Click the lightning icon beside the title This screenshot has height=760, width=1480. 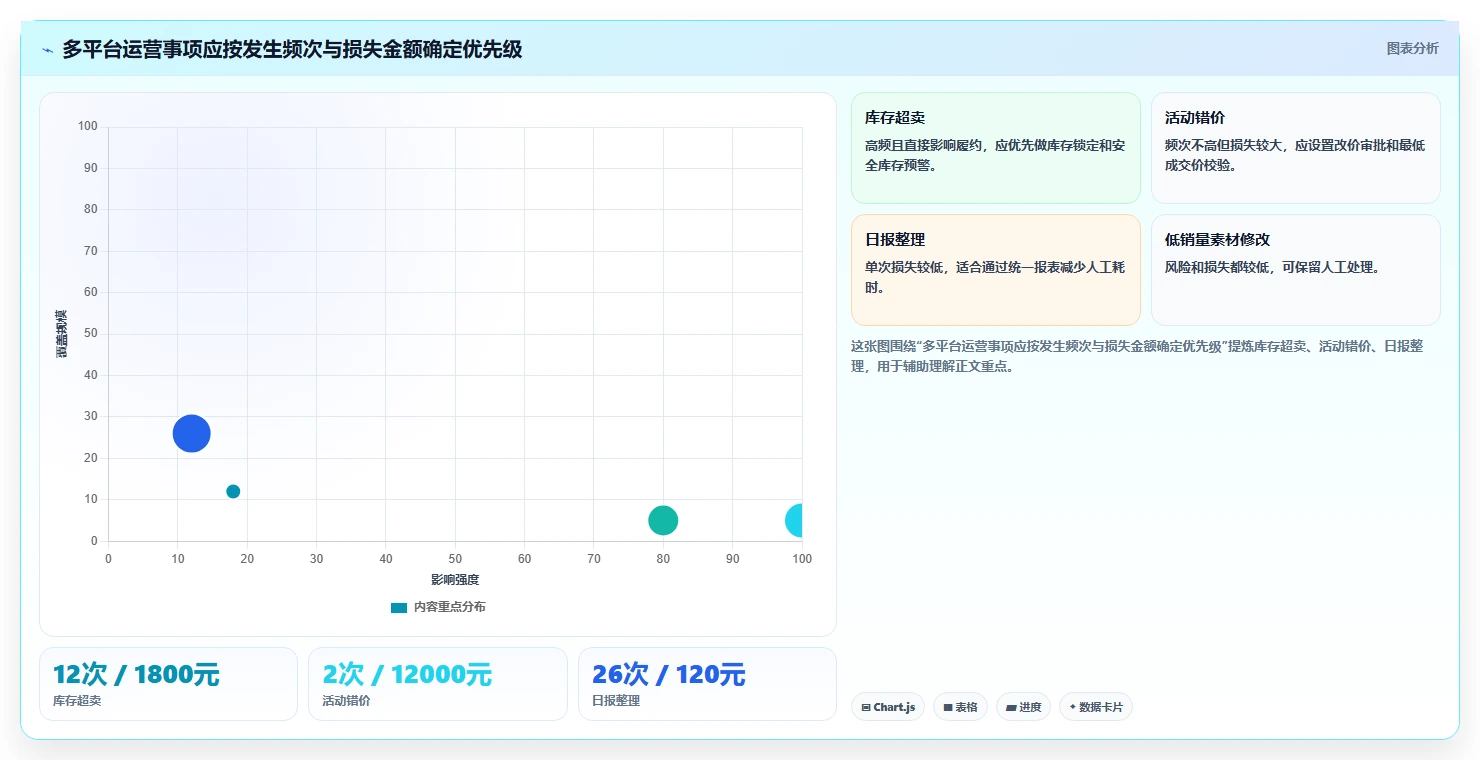point(47,50)
